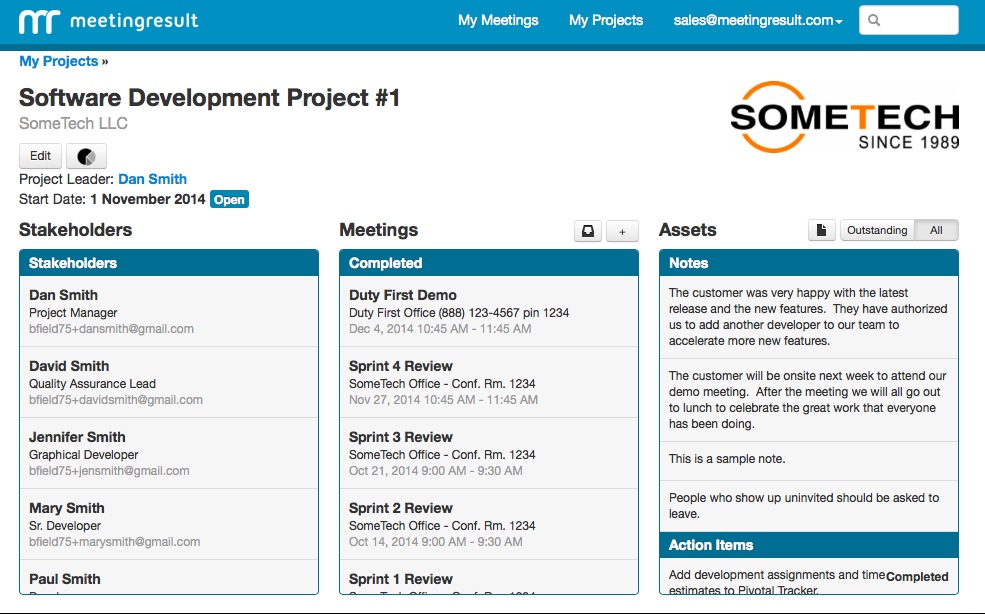Click the project title Software Development Project #1
The width and height of the screenshot is (985, 614).
209,97
